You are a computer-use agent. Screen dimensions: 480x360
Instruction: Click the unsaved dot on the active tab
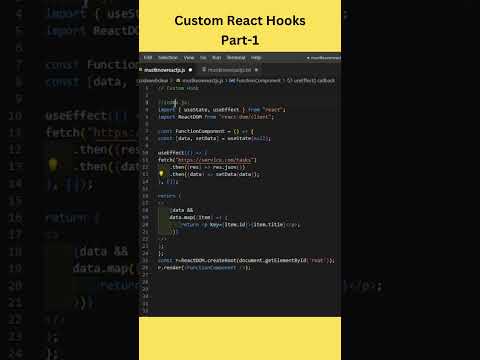[190, 70]
